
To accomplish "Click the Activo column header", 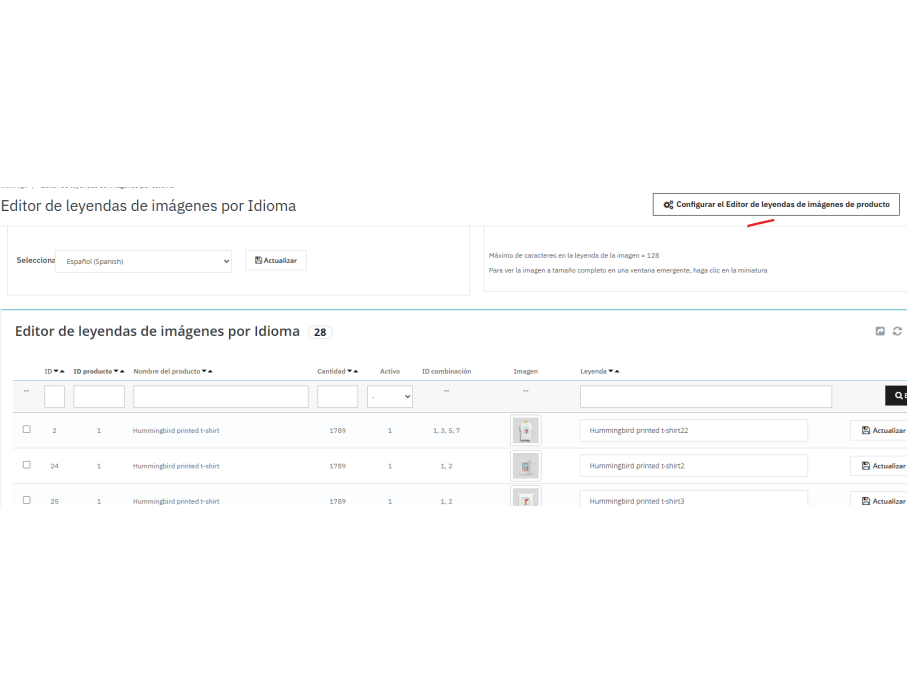I will pyautogui.click(x=390, y=371).
